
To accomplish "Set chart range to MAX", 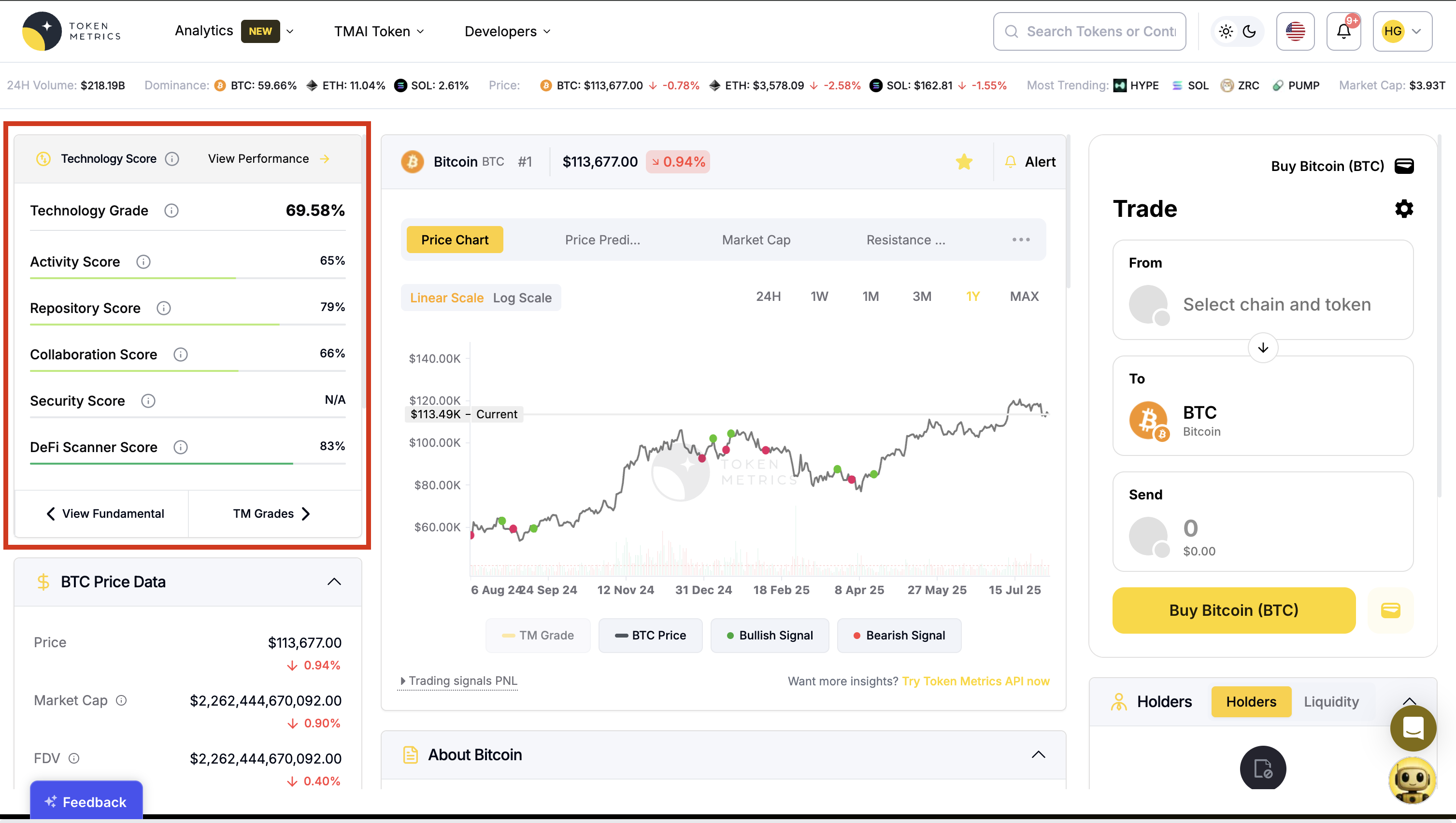I will 1024,296.
